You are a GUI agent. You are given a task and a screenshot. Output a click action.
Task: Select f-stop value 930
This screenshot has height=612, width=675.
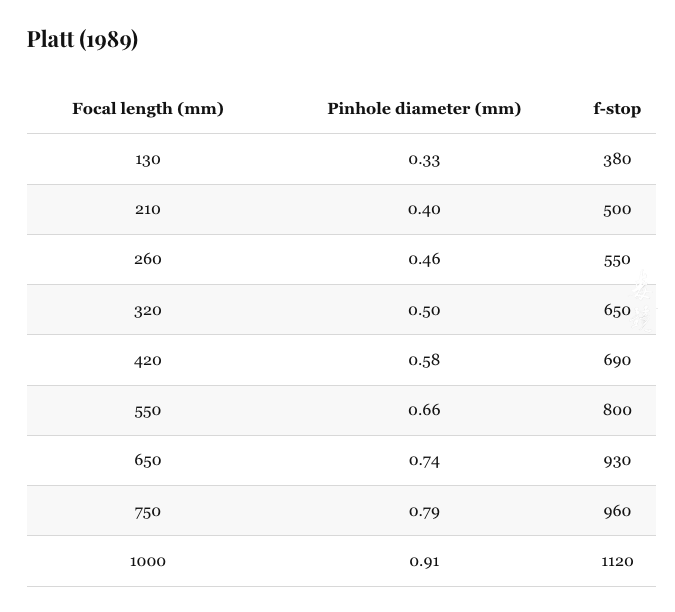617,461
